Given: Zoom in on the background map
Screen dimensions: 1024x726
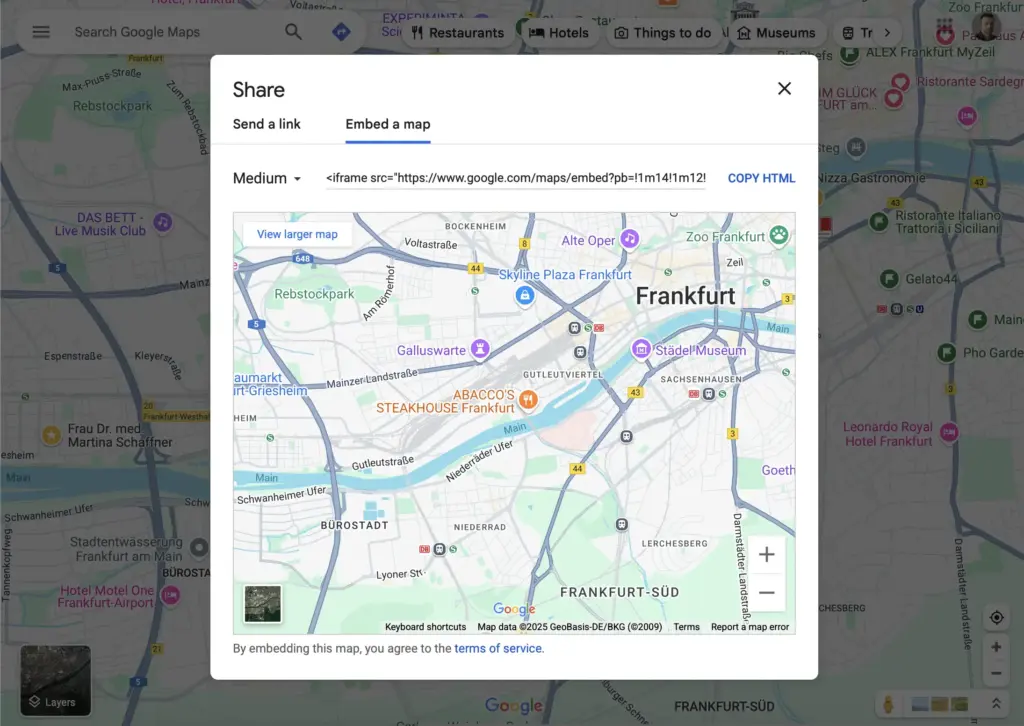Looking at the screenshot, I should 996,647.
